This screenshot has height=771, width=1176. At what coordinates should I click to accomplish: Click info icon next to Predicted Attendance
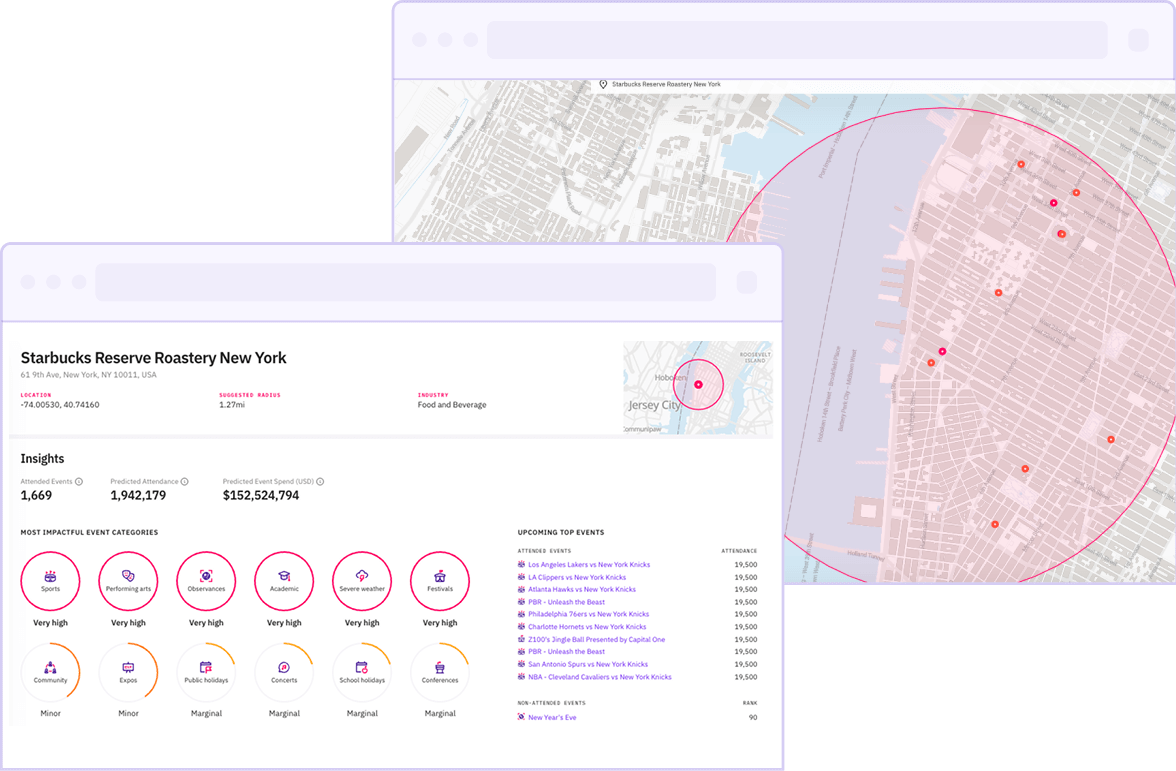tap(184, 482)
